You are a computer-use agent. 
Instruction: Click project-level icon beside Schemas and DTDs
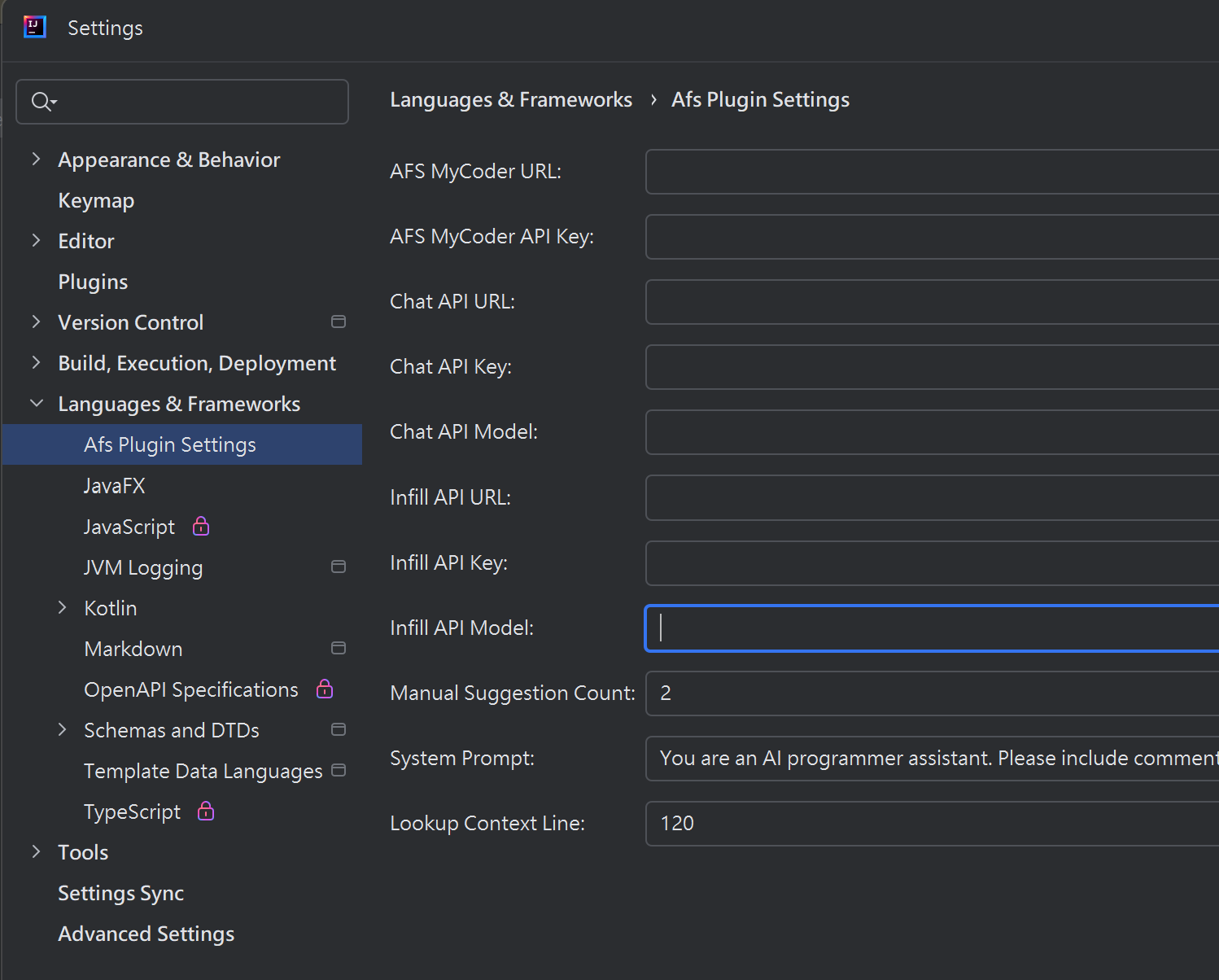tap(339, 729)
